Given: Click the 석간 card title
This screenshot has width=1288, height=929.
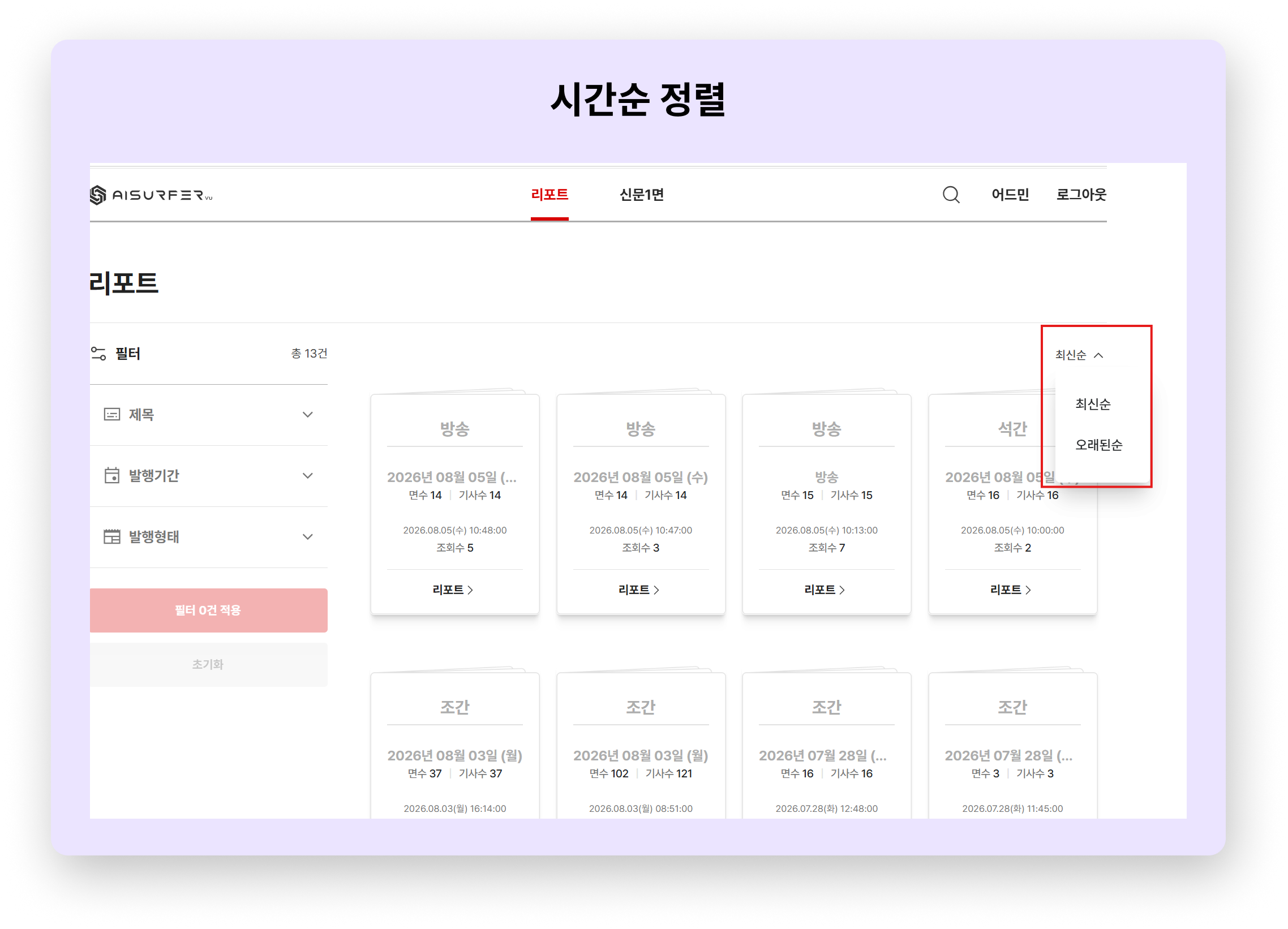Looking at the screenshot, I should coord(1012,429).
